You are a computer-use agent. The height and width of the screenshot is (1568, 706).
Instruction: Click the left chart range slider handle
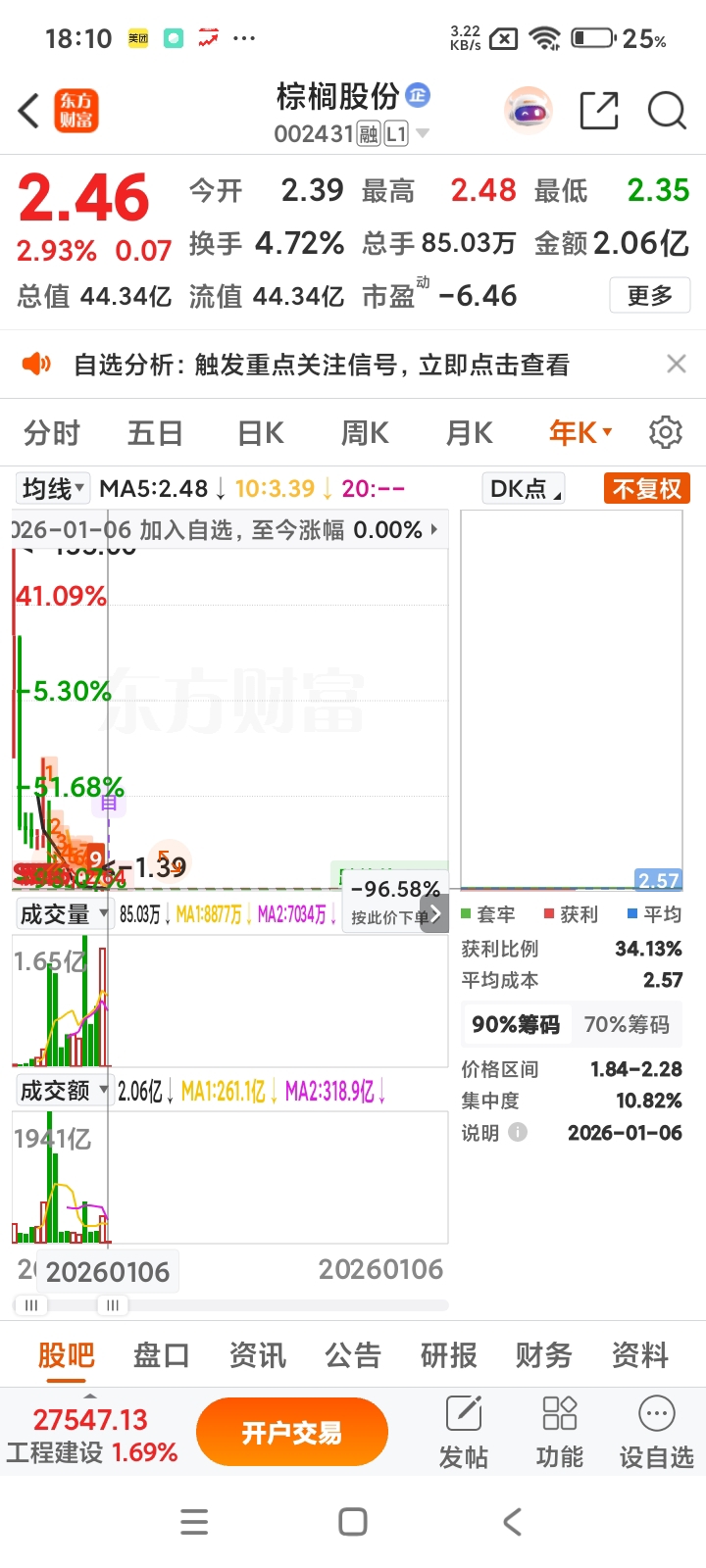click(x=30, y=1305)
